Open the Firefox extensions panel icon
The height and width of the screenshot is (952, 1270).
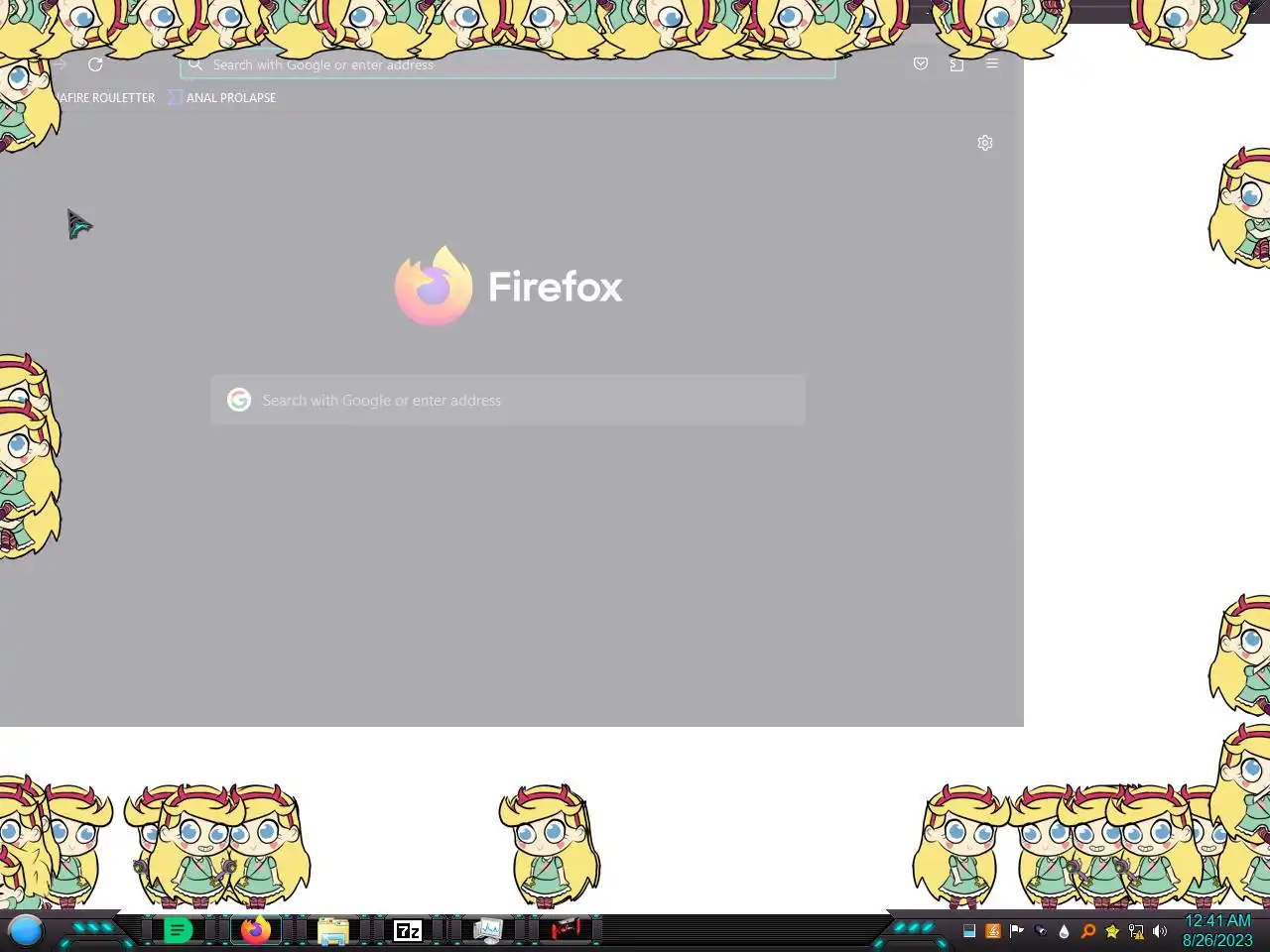pos(956,64)
